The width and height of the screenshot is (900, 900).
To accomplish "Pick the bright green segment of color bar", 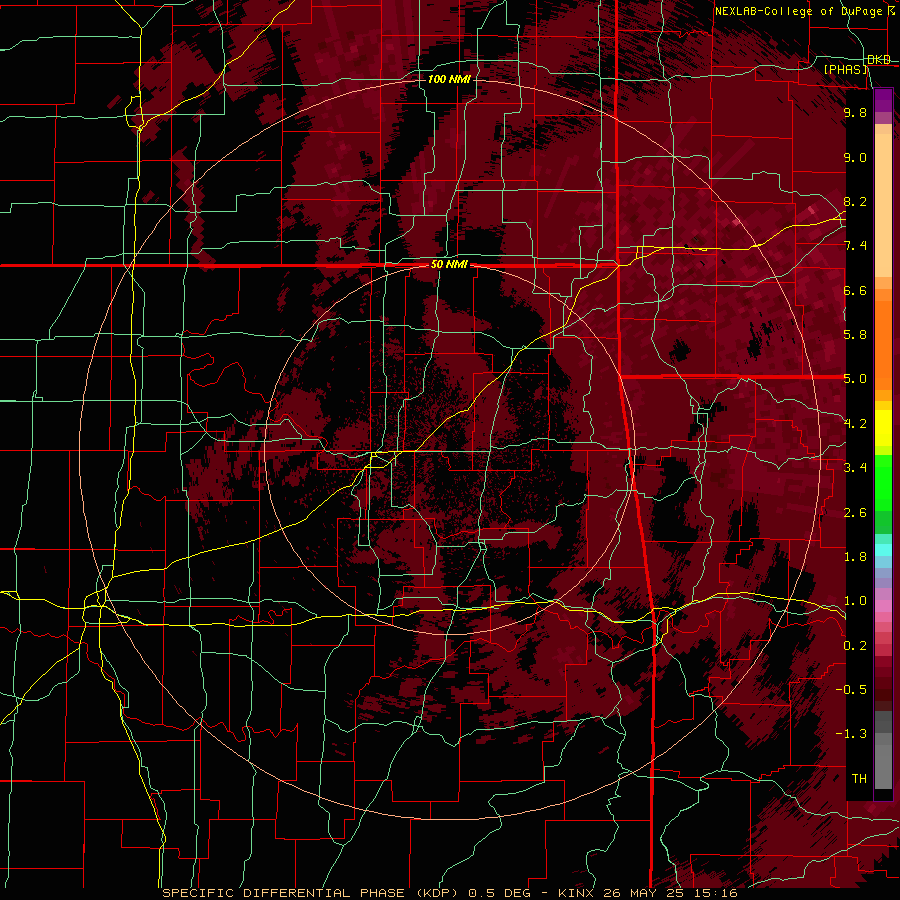I will tap(883, 483).
